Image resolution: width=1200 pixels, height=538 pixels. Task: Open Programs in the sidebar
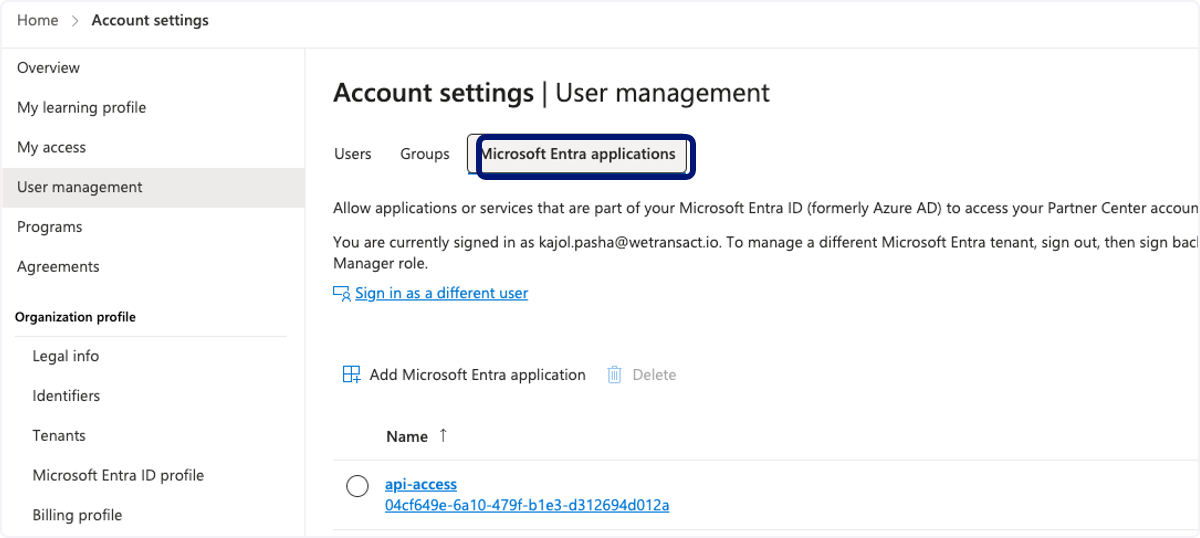pos(154,227)
